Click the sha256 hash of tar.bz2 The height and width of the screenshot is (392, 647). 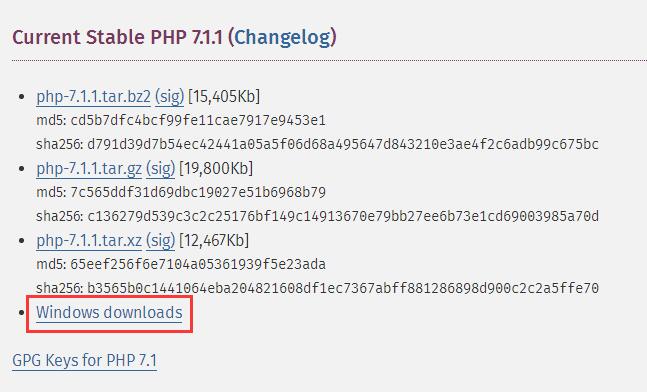tap(343, 144)
